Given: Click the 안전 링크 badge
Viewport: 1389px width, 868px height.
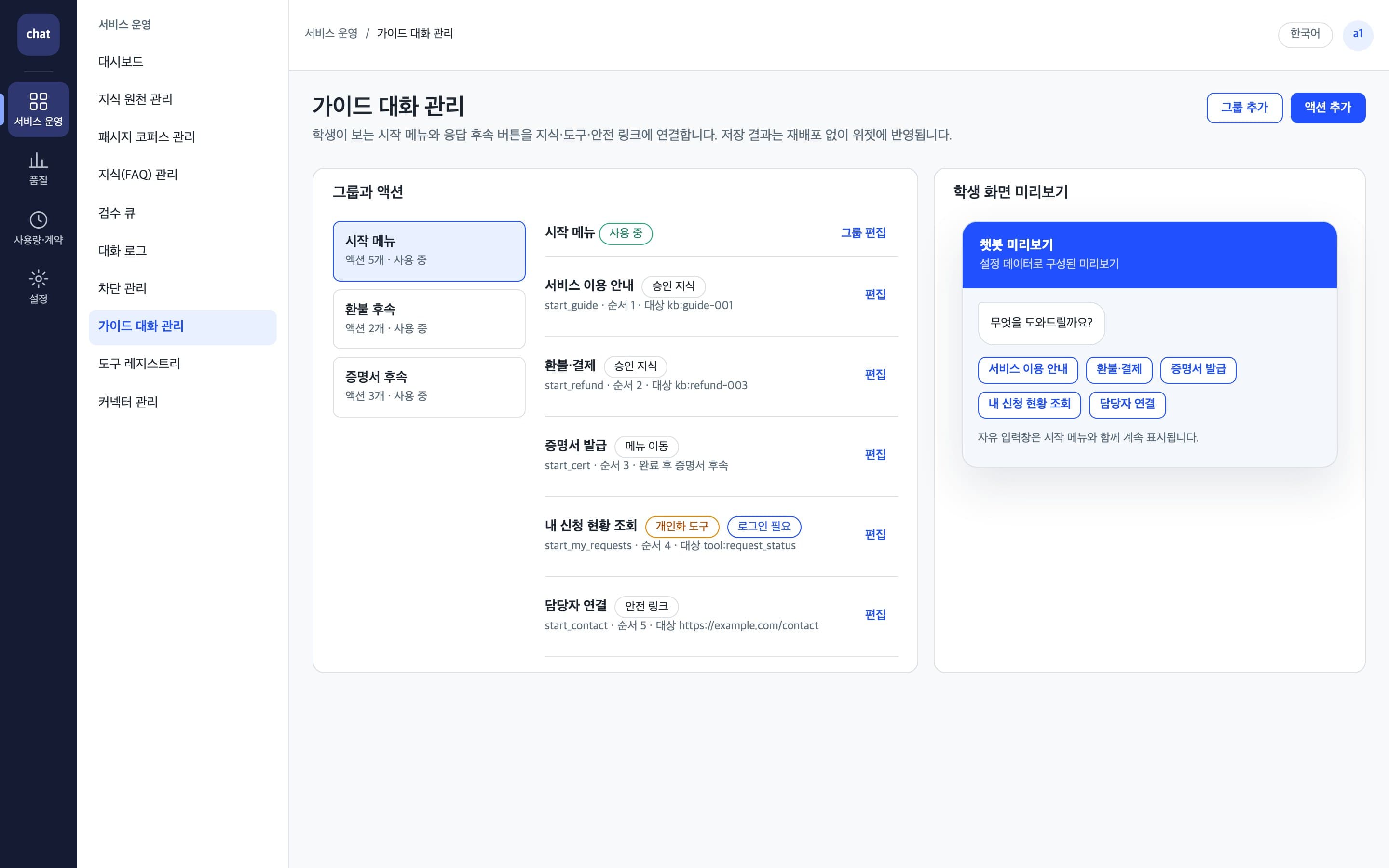Looking at the screenshot, I should (x=646, y=606).
